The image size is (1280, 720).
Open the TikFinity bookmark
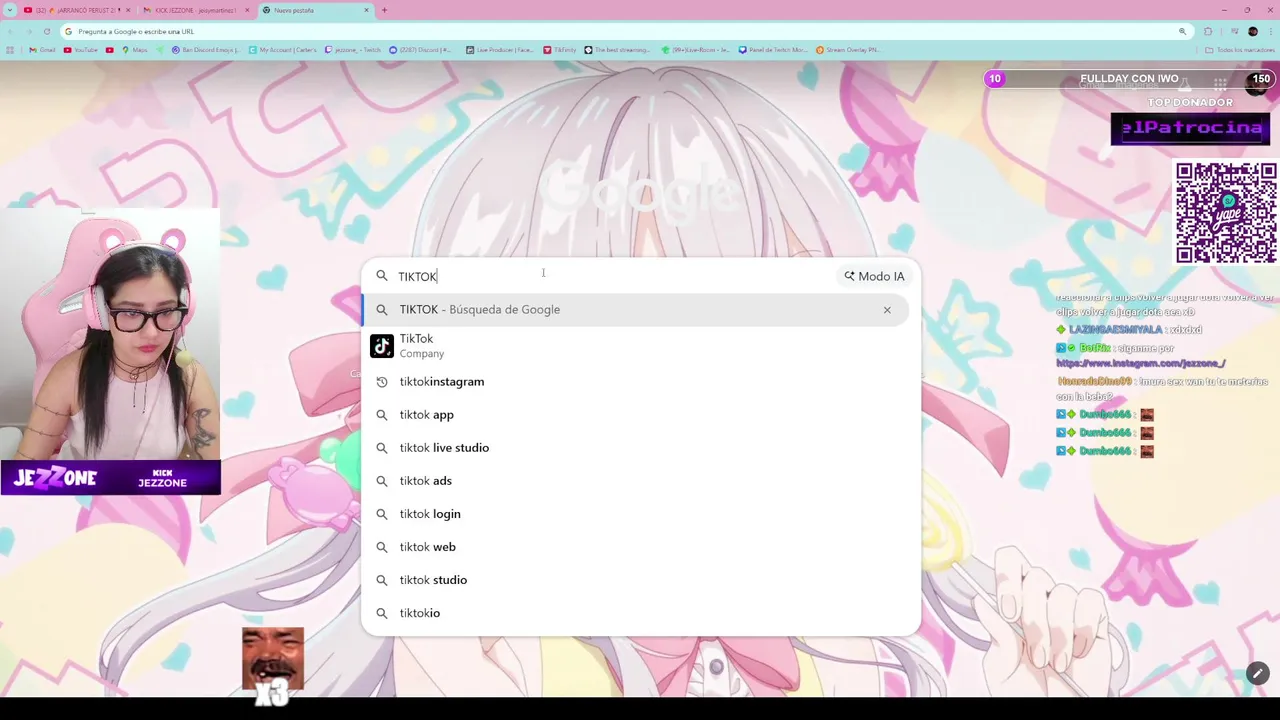click(x=560, y=50)
